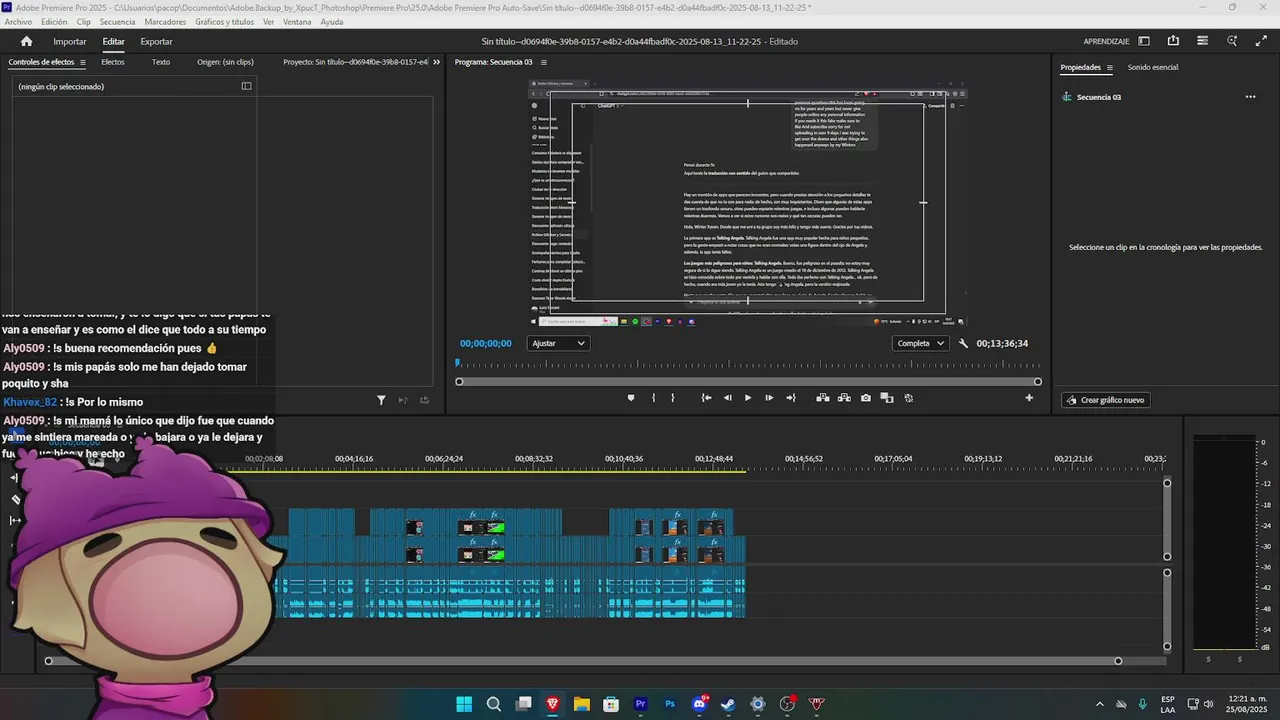Open Steam from the taskbar

[x=728, y=704]
